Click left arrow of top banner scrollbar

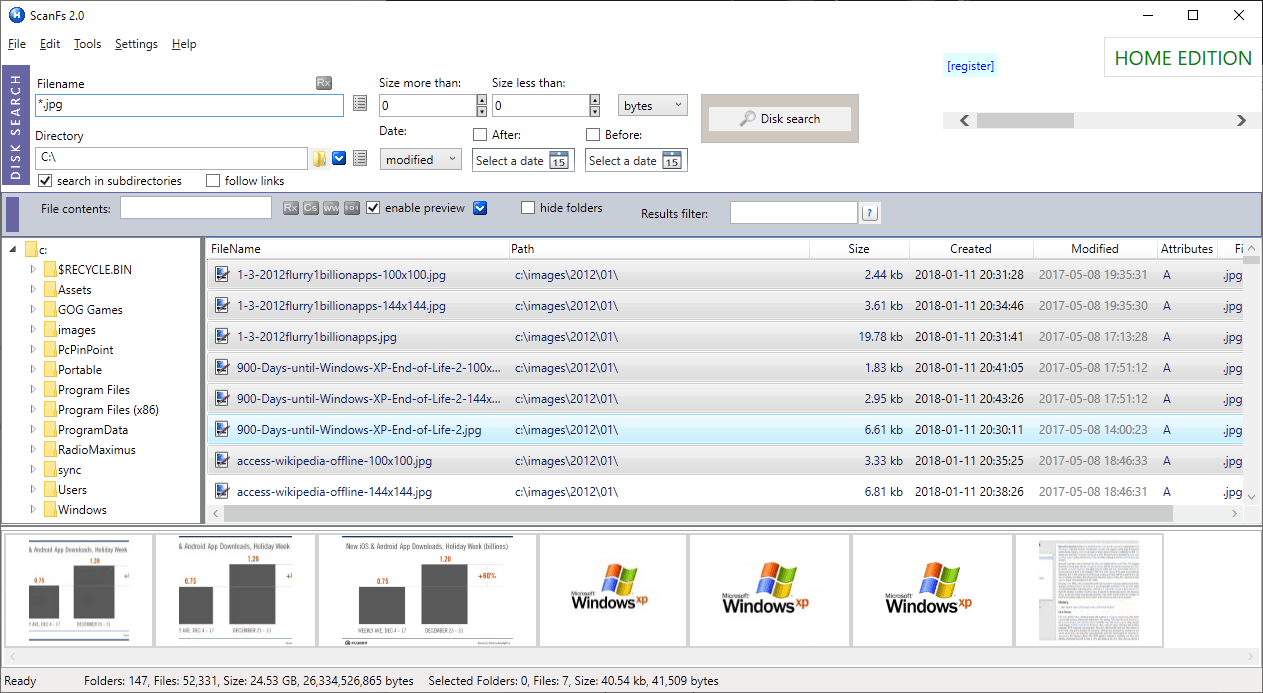(x=965, y=121)
